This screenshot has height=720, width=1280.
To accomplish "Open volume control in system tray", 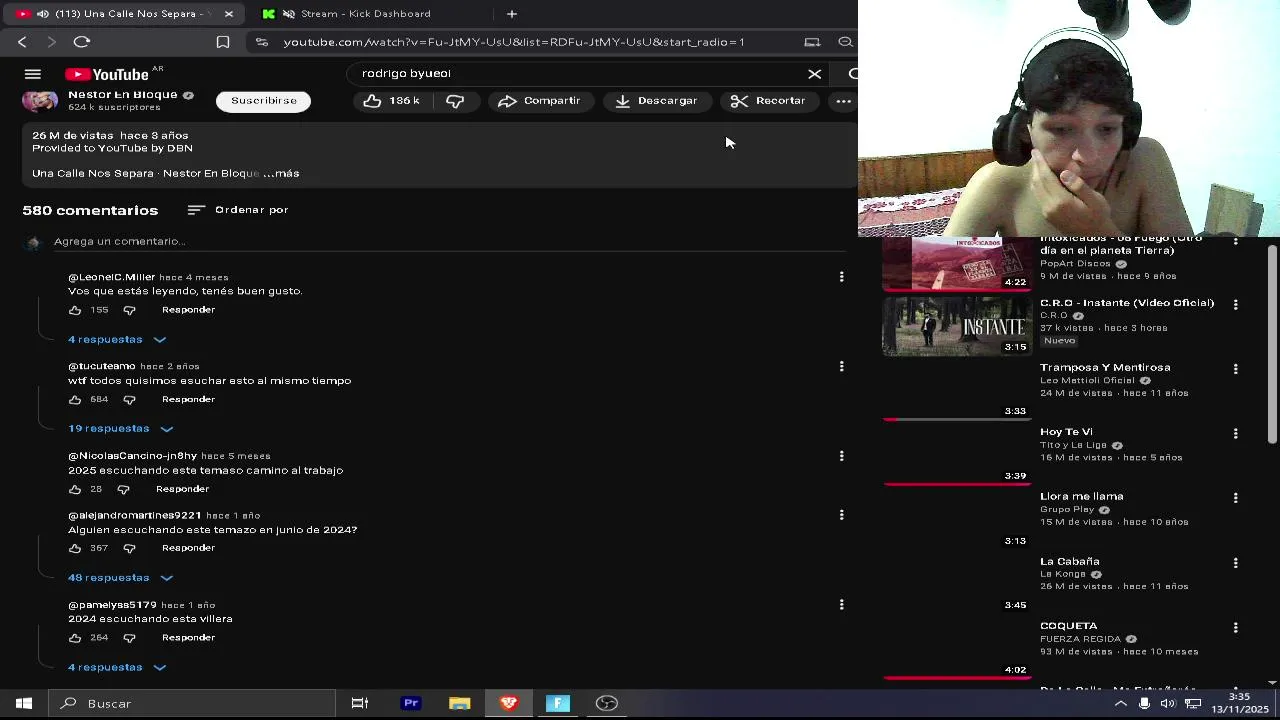I will coord(1167,704).
